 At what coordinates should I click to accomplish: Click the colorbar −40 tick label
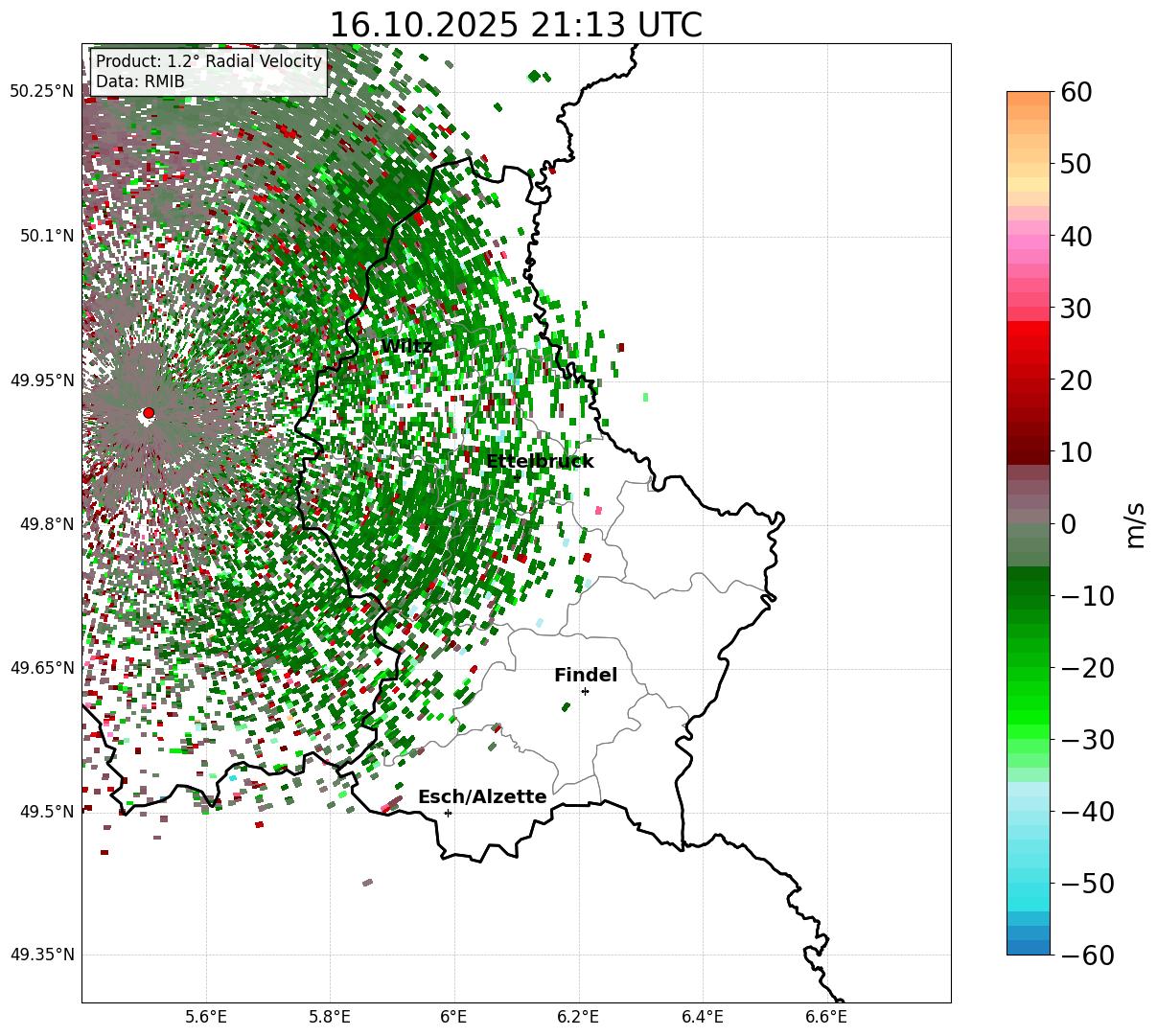pyautogui.click(x=1088, y=812)
